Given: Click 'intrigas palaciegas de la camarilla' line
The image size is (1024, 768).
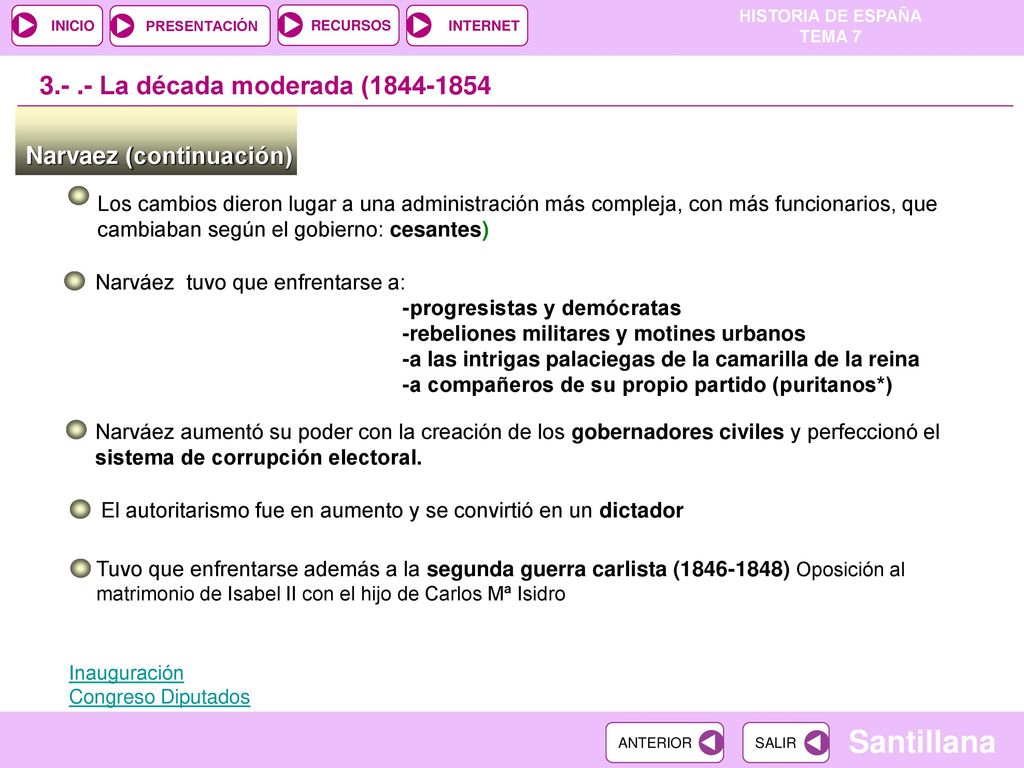Looking at the screenshot, I should 660,359.
